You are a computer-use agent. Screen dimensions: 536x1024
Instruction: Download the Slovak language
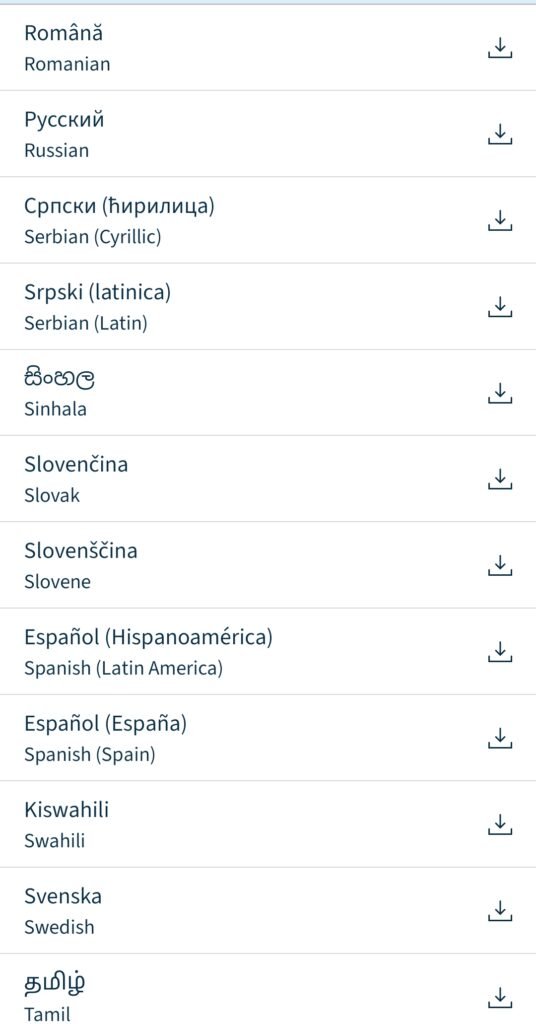pos(500,479)
